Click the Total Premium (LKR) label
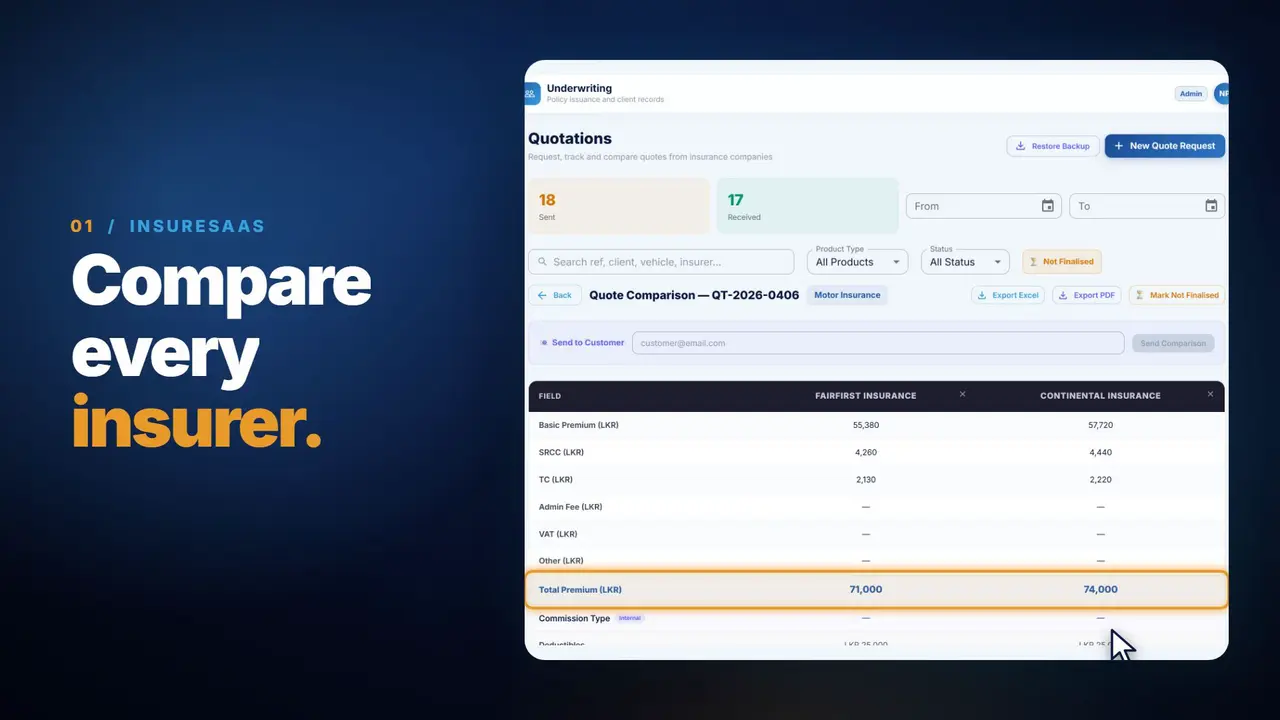 [580, 590]
